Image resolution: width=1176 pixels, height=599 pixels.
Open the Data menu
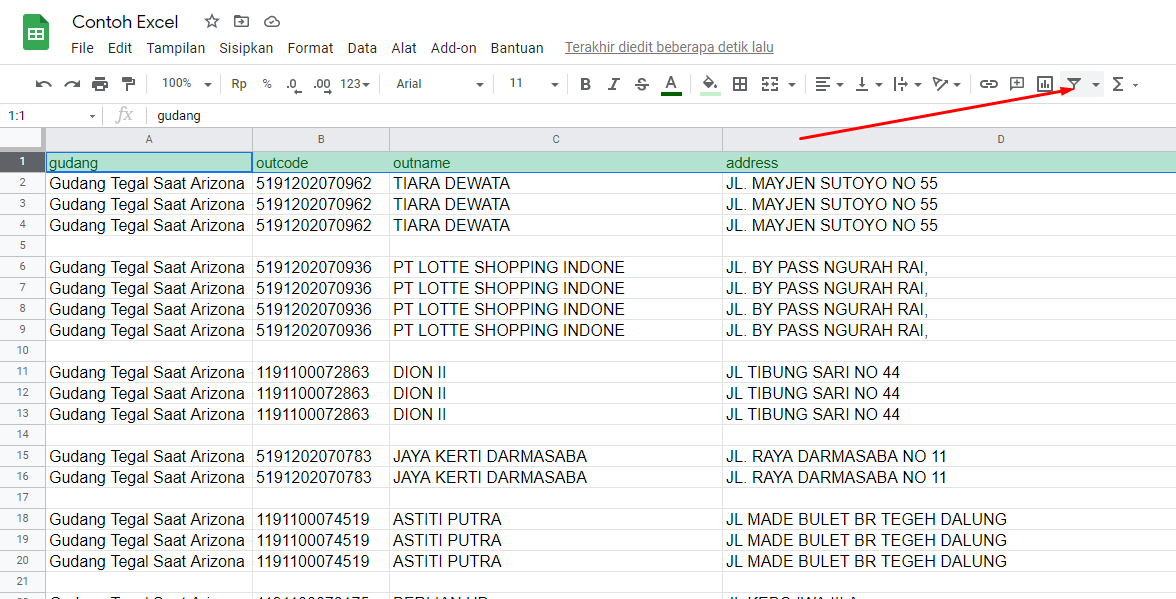click(362, 48)
